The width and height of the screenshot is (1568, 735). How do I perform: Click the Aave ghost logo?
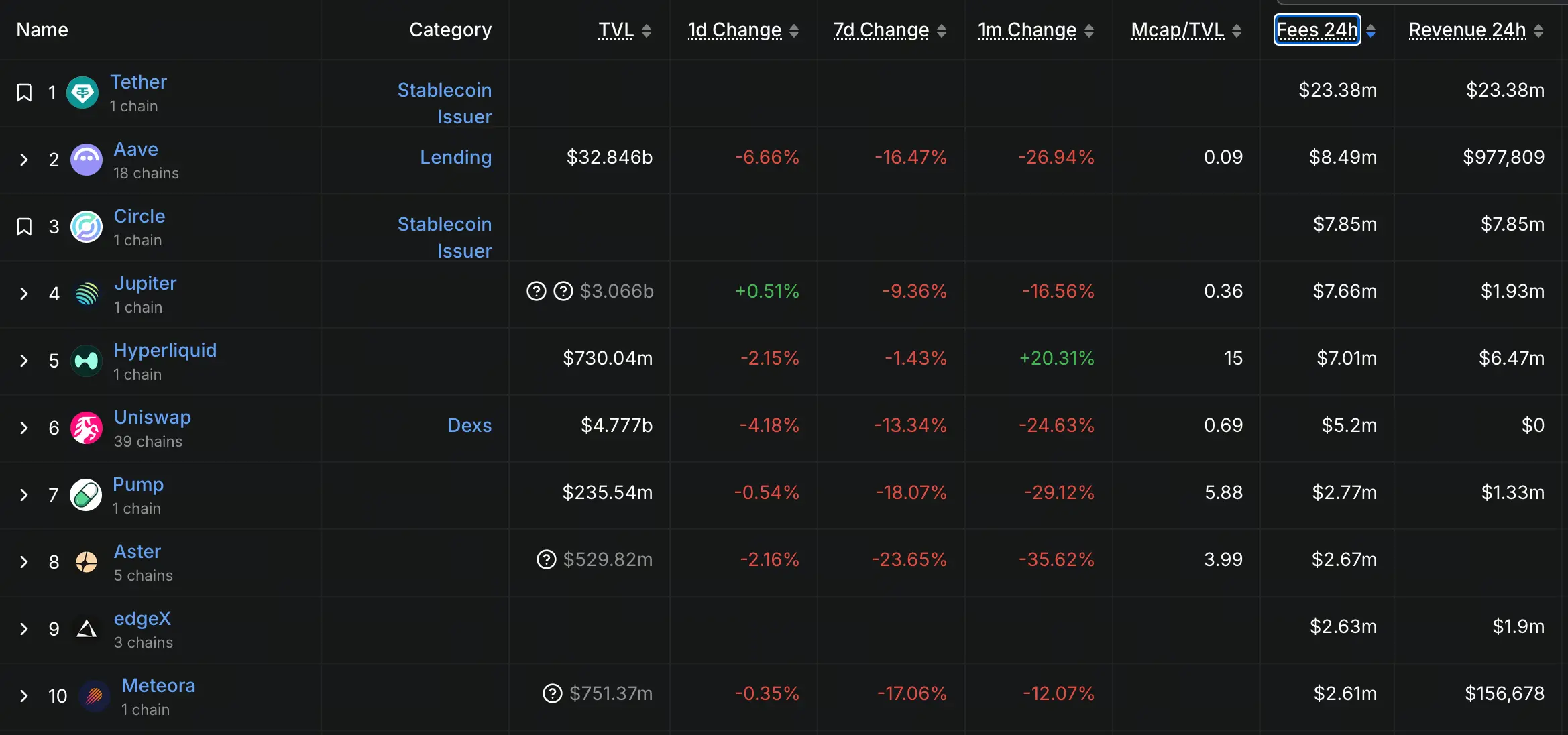click(87, 160)
